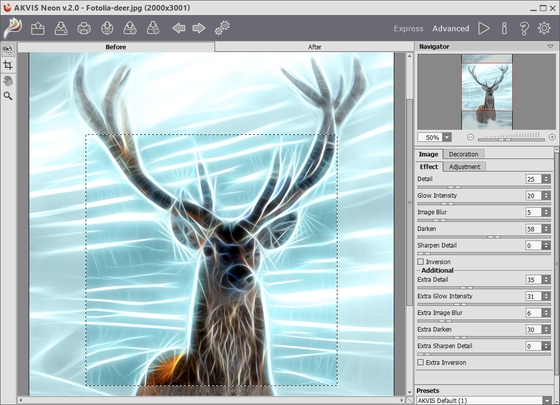Screen dimensions: 560x405
Task: Adjust Glow Intensity value stepper
Action: point(546,195)
